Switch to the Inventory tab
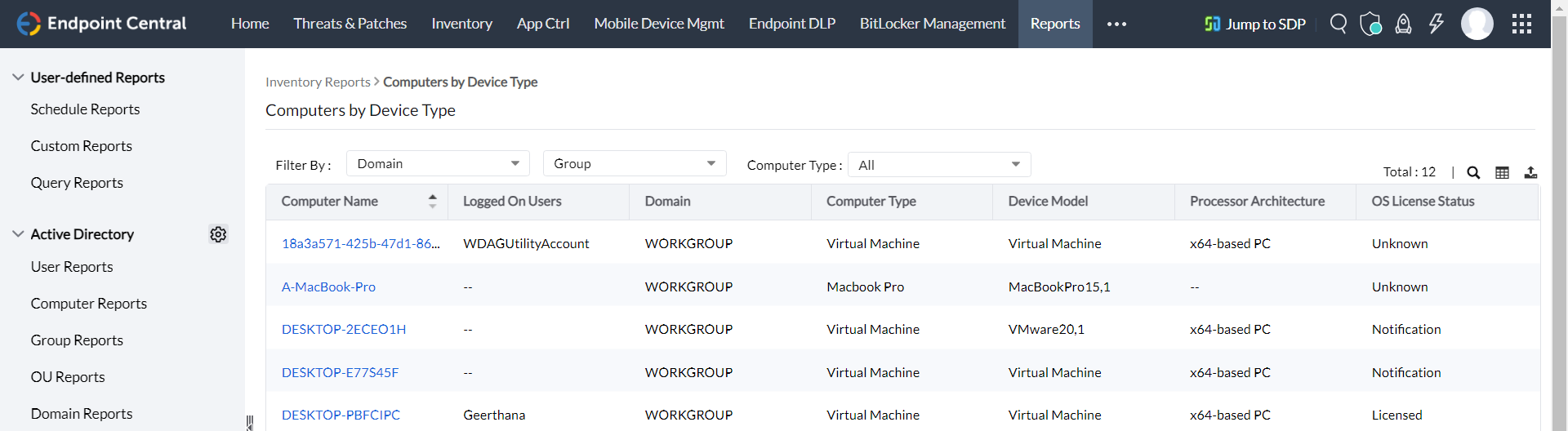The height and width of the screenshot is (431, 1568). pos(461,24)
